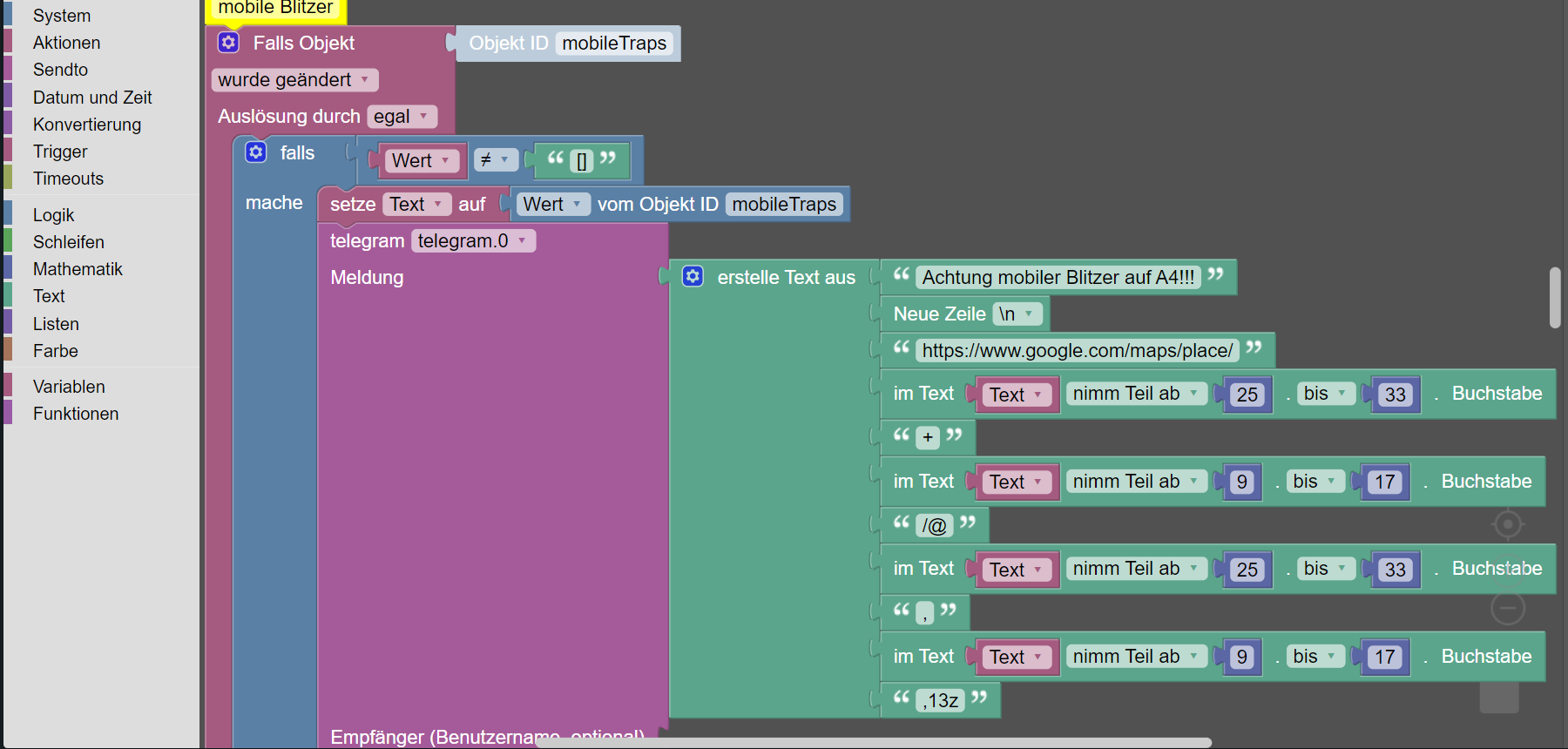Open the Auslösung durch egal dropdown
Screen dimensions: 1568x749
point(402,117)
